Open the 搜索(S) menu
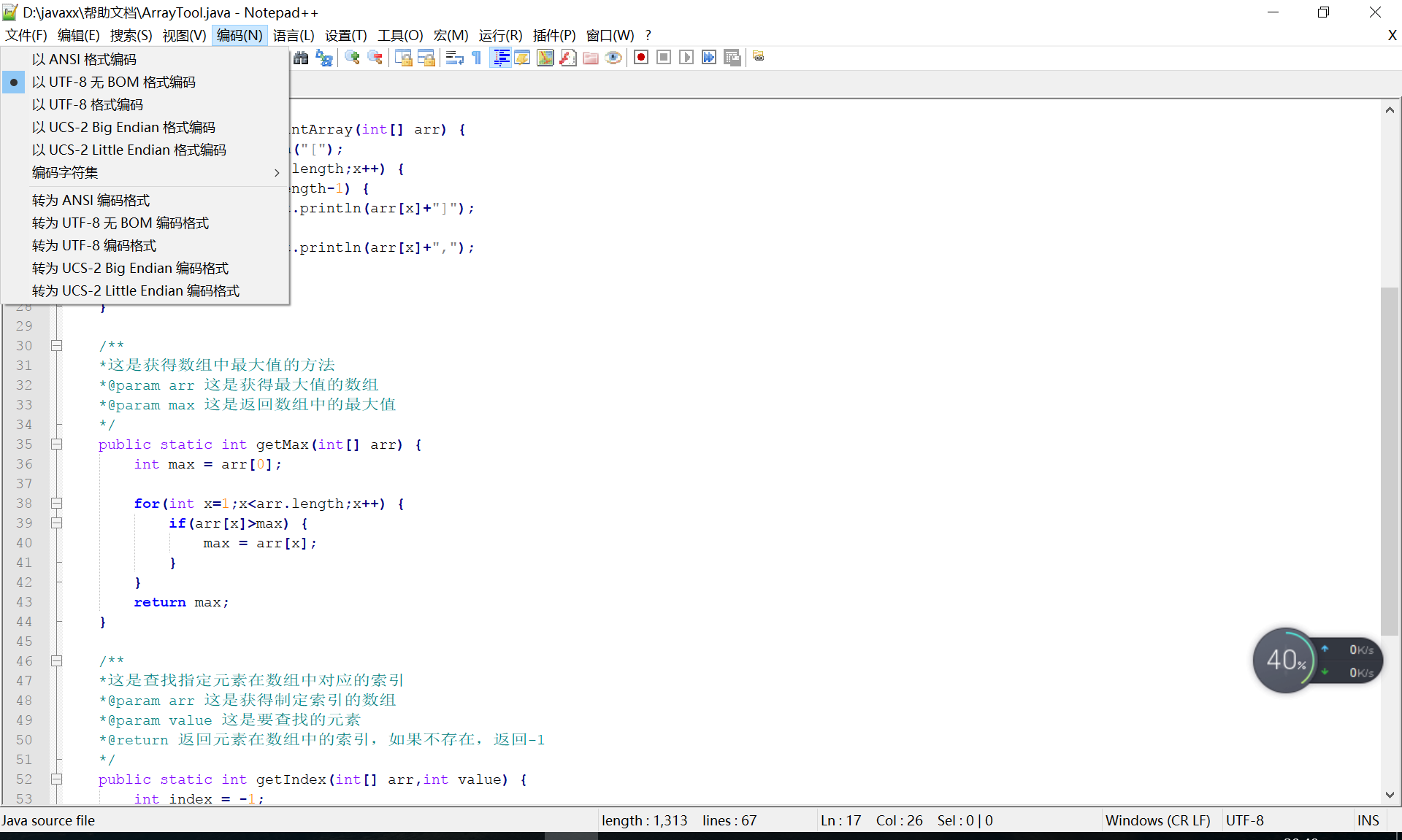The image size is (1402, 840). point(131,35)
